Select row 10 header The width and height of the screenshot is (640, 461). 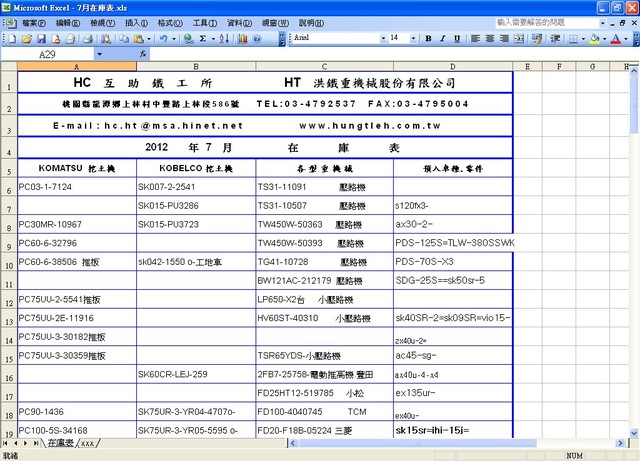coord(9,262)
